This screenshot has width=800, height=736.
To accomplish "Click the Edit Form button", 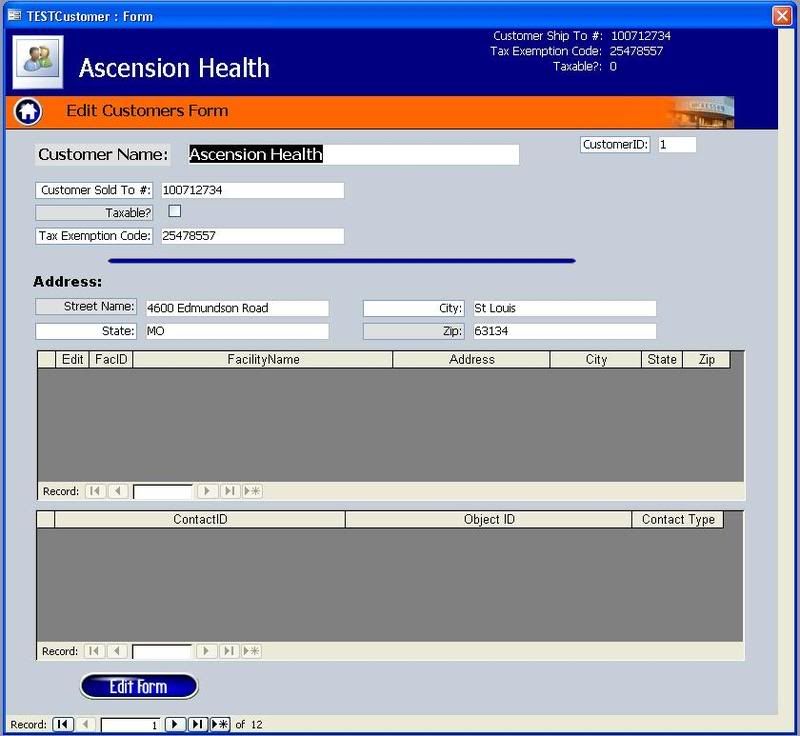I will (139, 687).
